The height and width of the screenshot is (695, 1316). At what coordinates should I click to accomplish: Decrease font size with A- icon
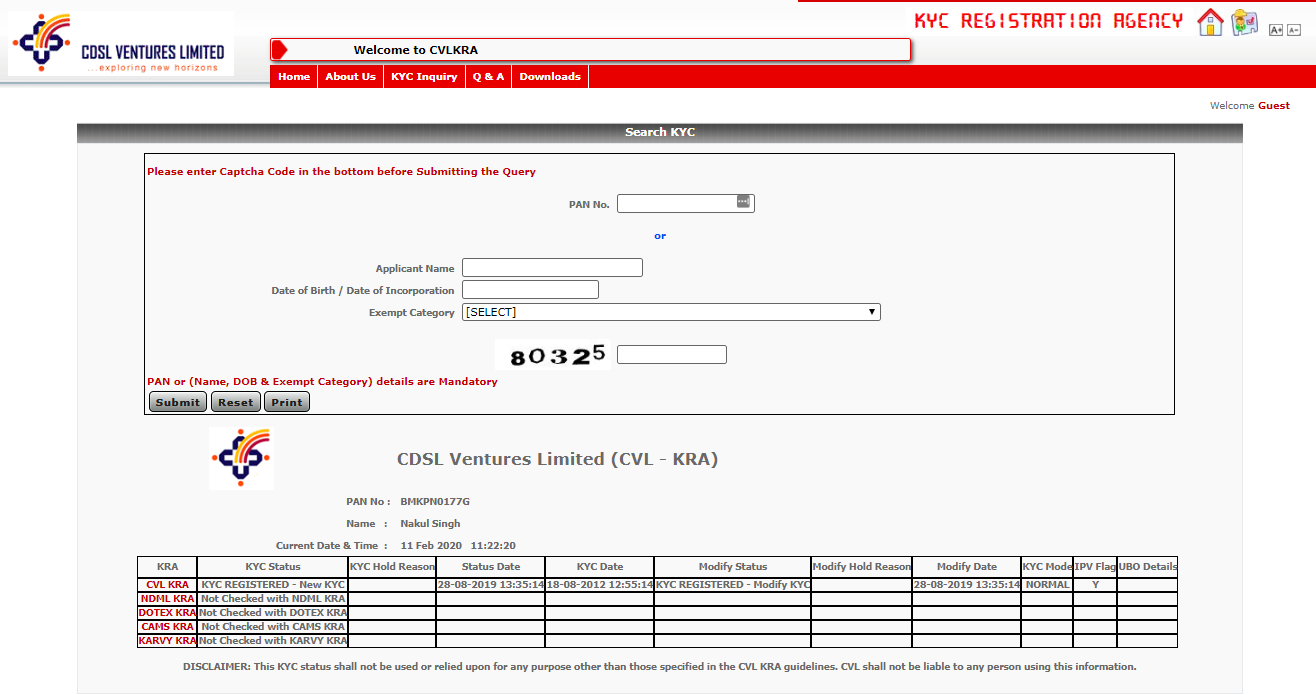[1294, 30]
